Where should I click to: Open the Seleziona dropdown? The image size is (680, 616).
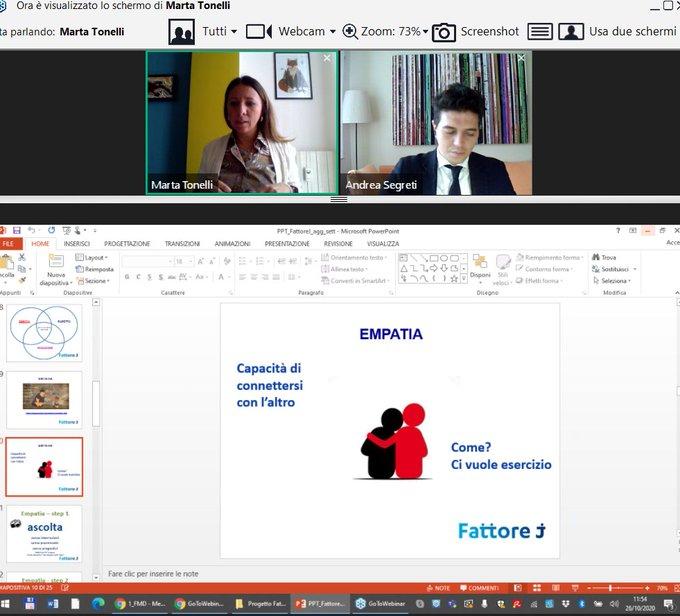click(x=611, y=281)
